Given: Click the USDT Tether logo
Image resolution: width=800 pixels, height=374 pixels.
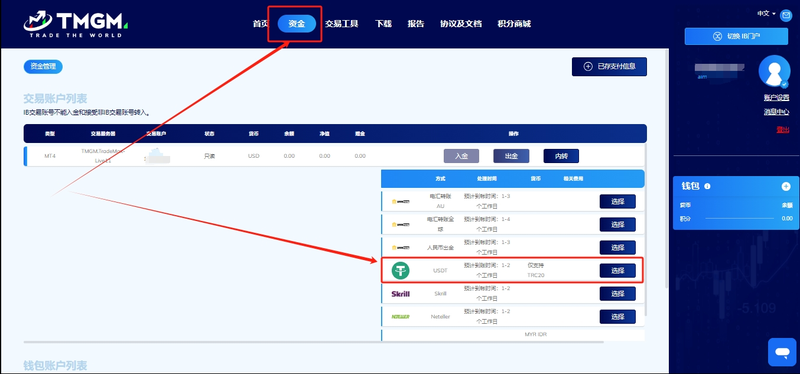Looking at the screenshot, I should 401,270.
